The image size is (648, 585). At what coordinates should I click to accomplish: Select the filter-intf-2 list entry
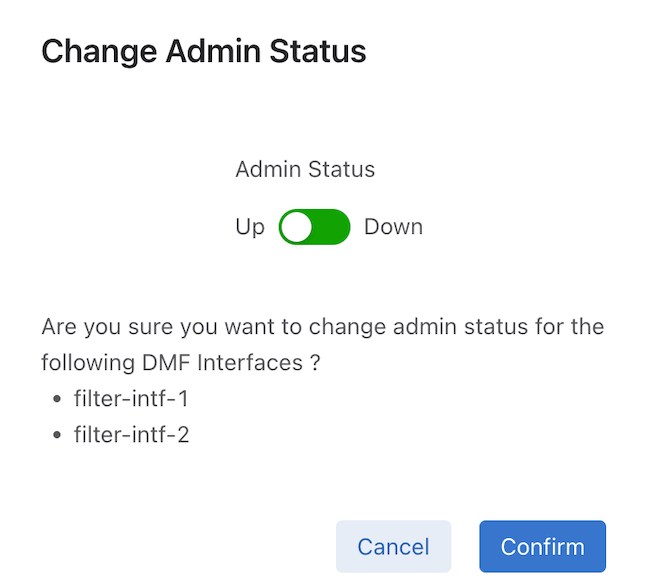[x=131, y=435]
